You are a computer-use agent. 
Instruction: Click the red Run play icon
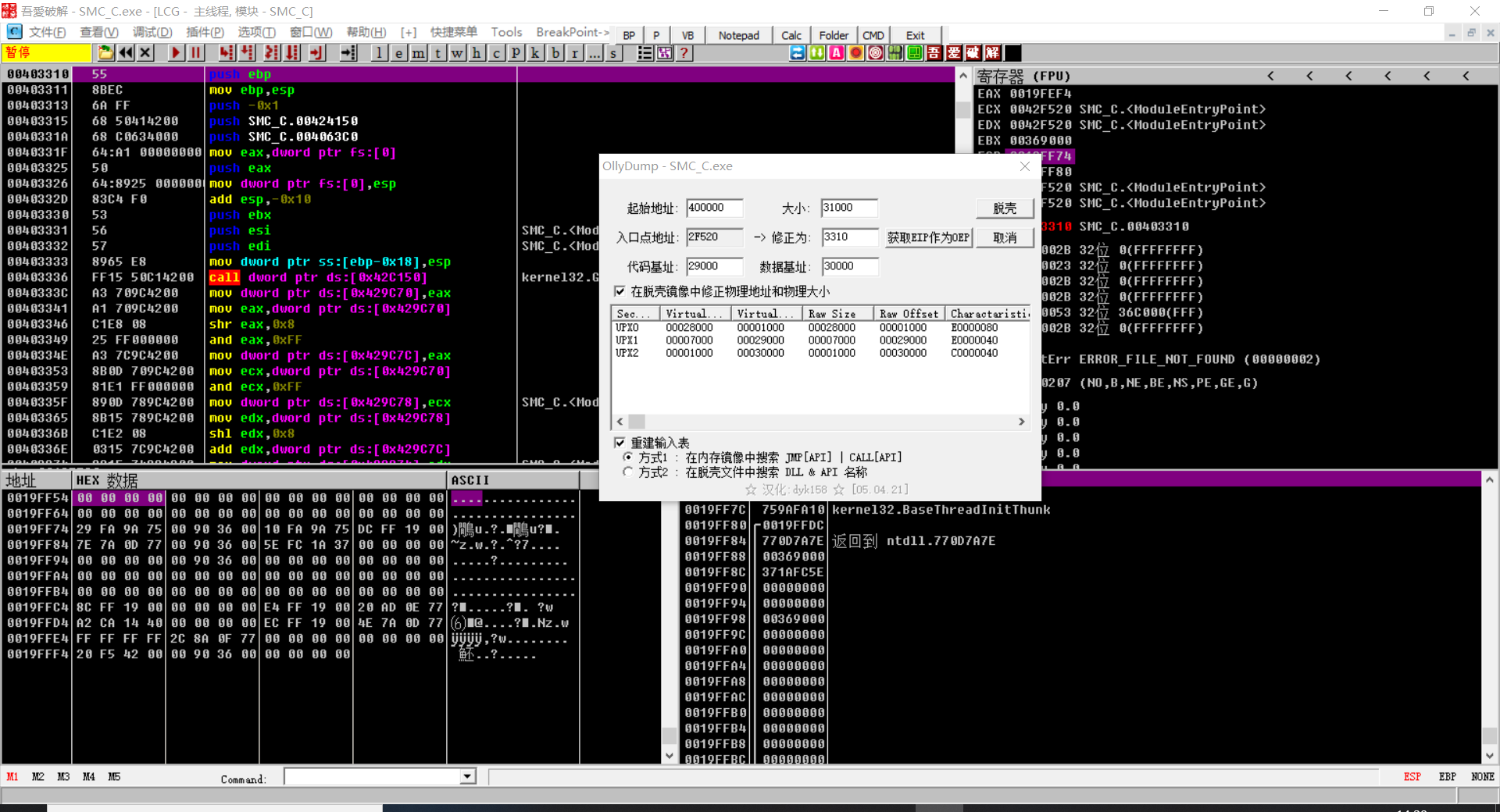176,53
